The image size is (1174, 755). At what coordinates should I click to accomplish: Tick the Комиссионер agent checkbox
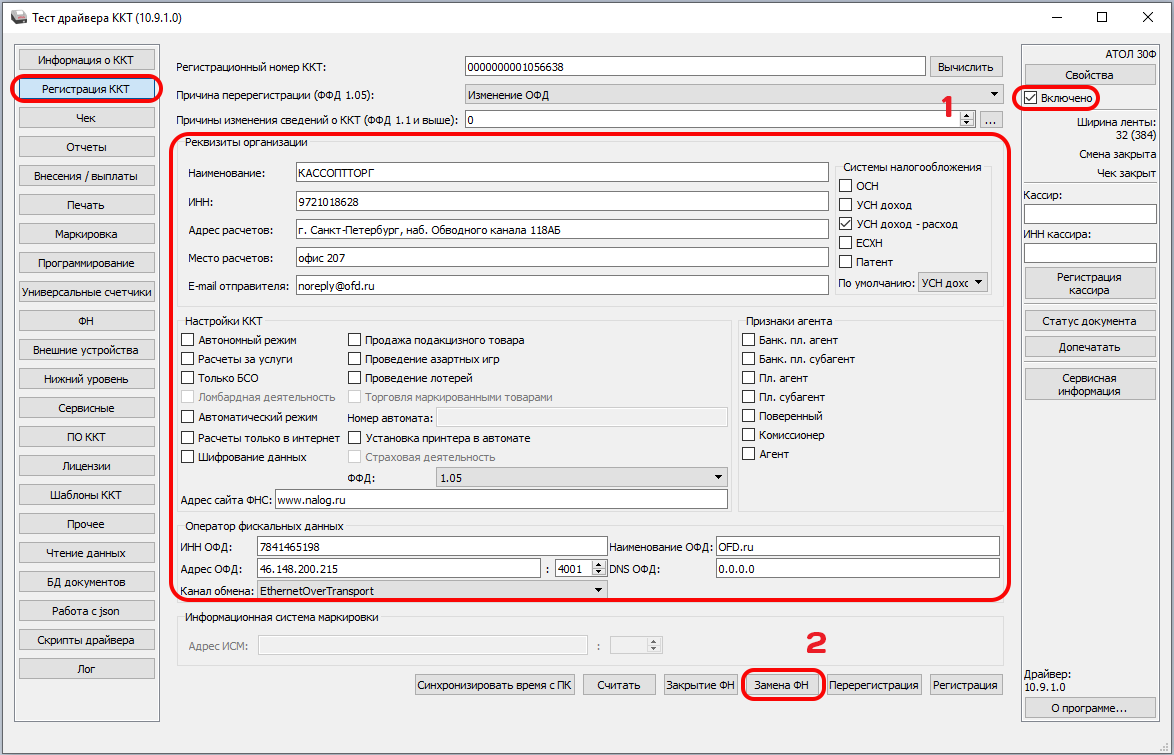(x=749, y=435)
